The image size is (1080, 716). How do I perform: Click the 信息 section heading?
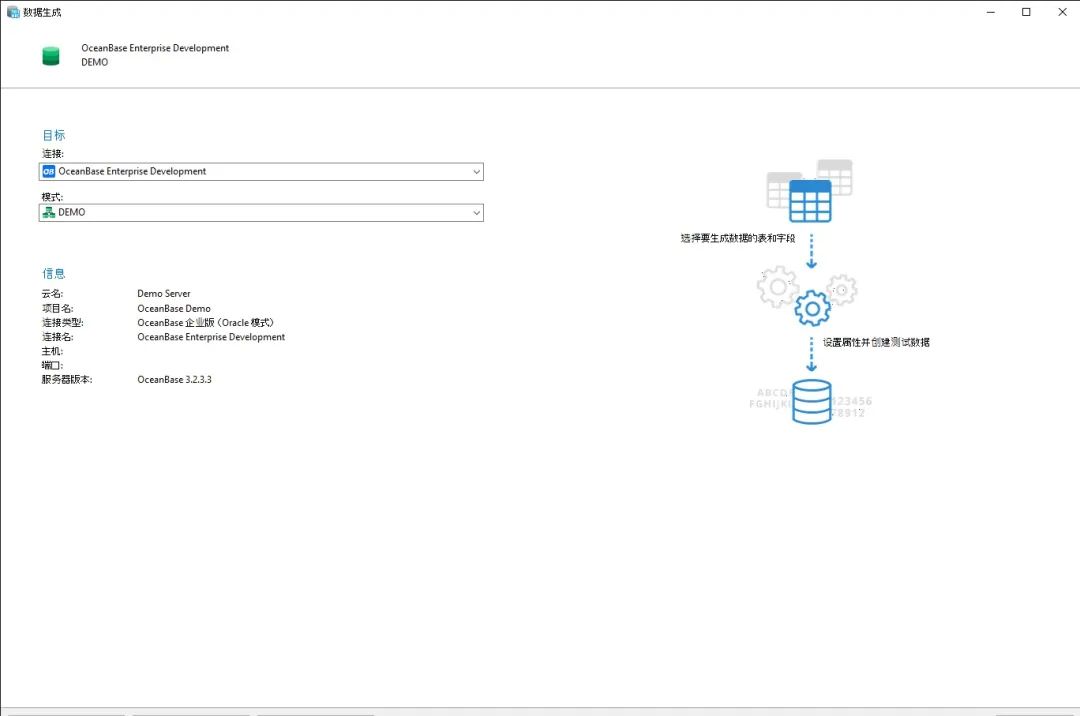[54, 273]
